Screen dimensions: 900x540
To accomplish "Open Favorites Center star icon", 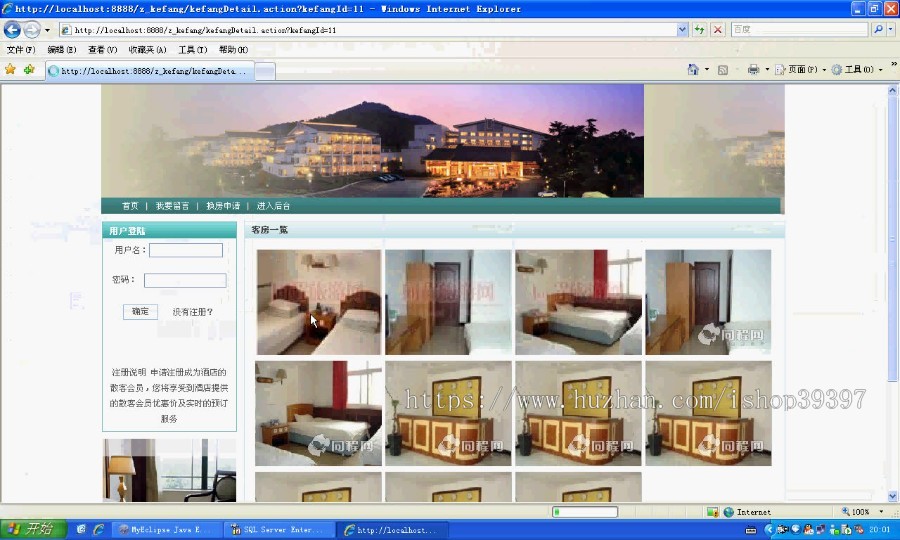I will pyautogui.click(x=10, y=70).
